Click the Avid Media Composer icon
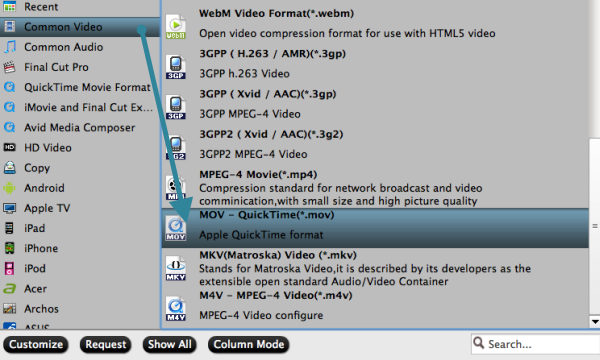The width and height of the screenshot is (600, 360). 10,127
